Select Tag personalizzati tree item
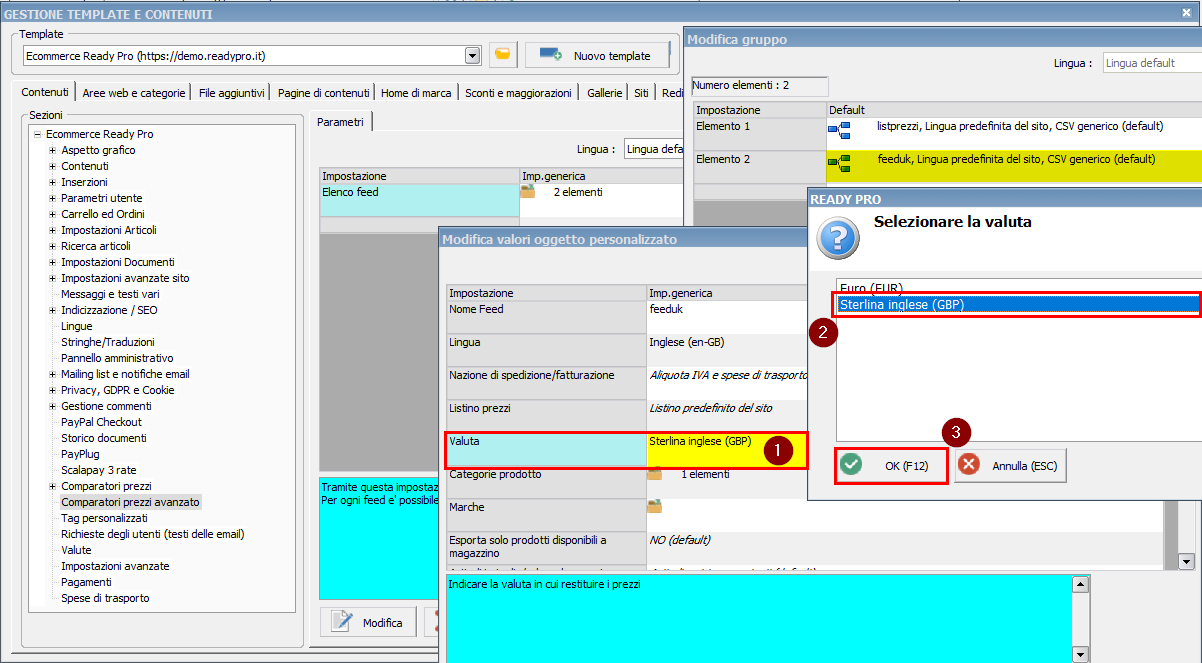 click(x=104, y=518)
